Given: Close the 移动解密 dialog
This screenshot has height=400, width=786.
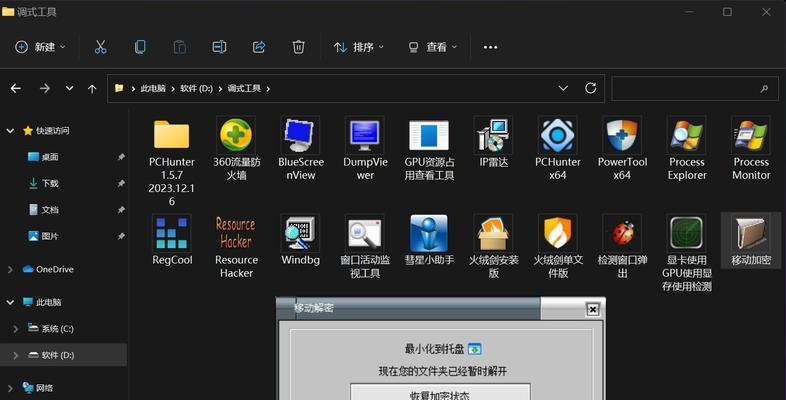Looking at the screenshot, I should pos(592,309).
